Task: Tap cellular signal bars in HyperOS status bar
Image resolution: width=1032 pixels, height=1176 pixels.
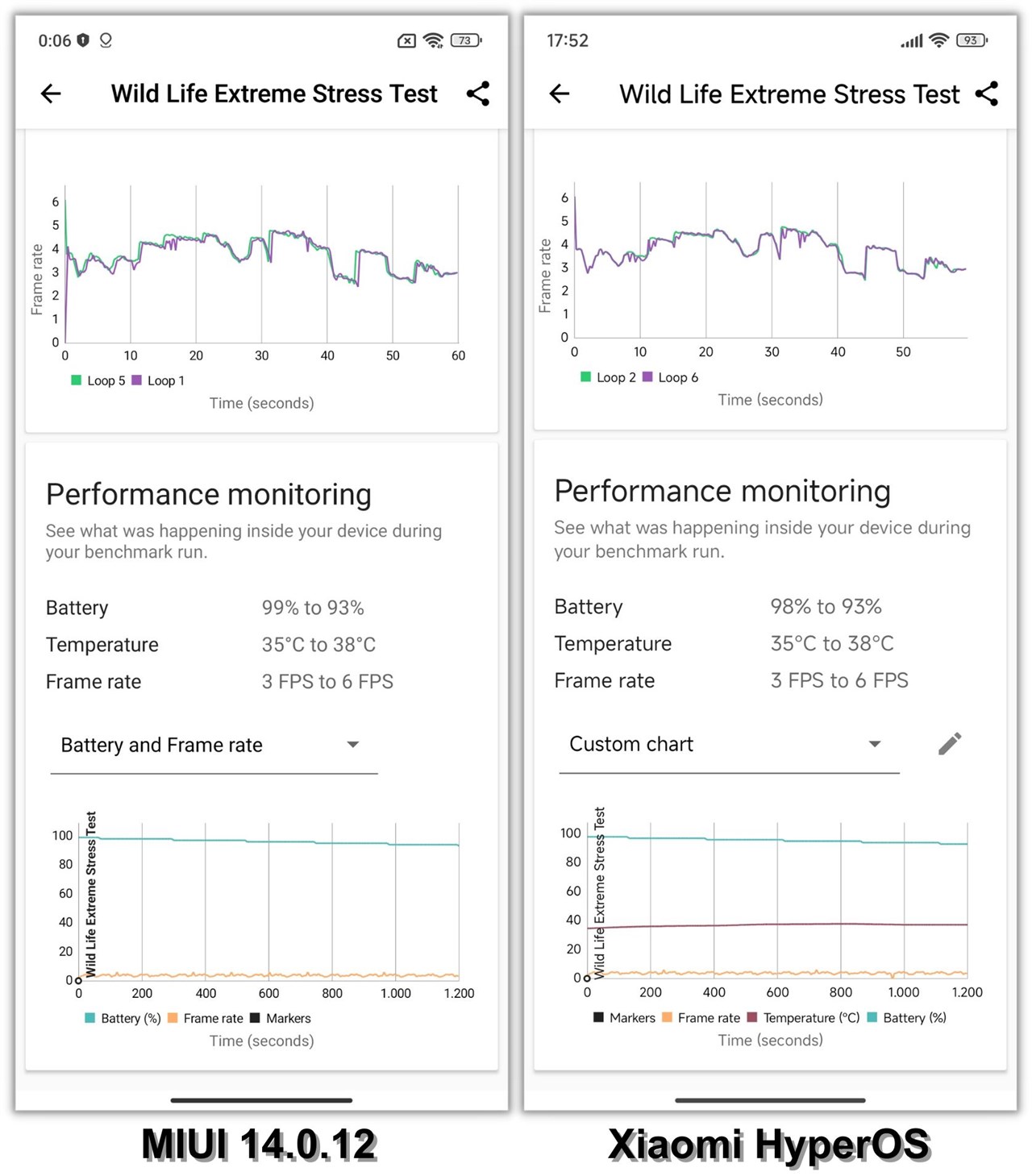Action: tap(912, 40)
